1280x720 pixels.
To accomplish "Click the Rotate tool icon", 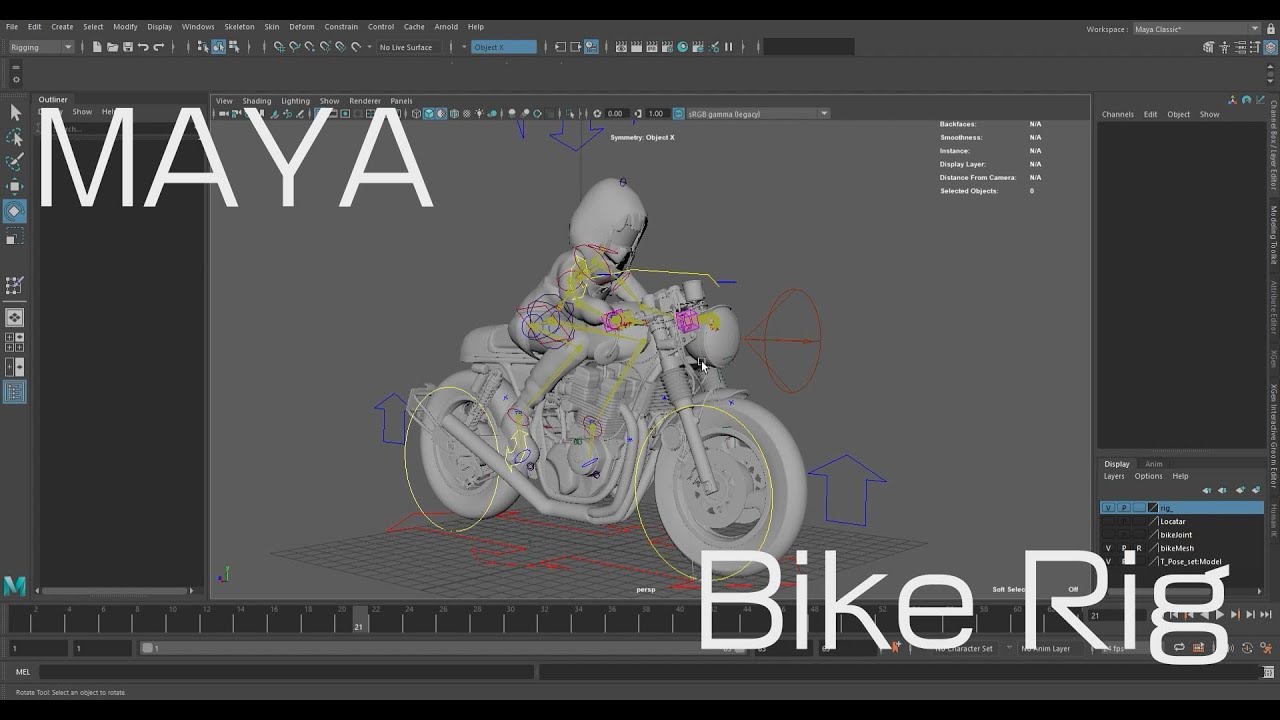I will (15, 211).
